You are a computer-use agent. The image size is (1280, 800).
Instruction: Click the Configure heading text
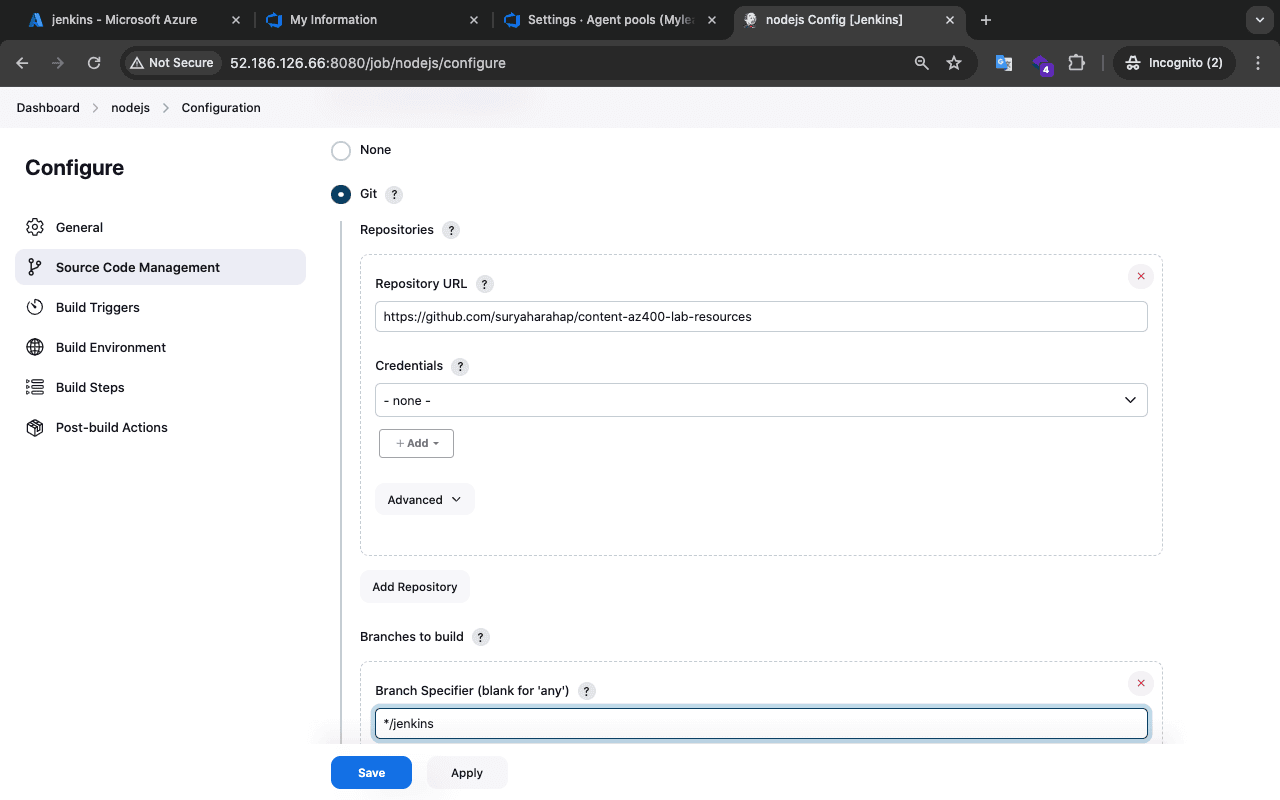[75, 168]
